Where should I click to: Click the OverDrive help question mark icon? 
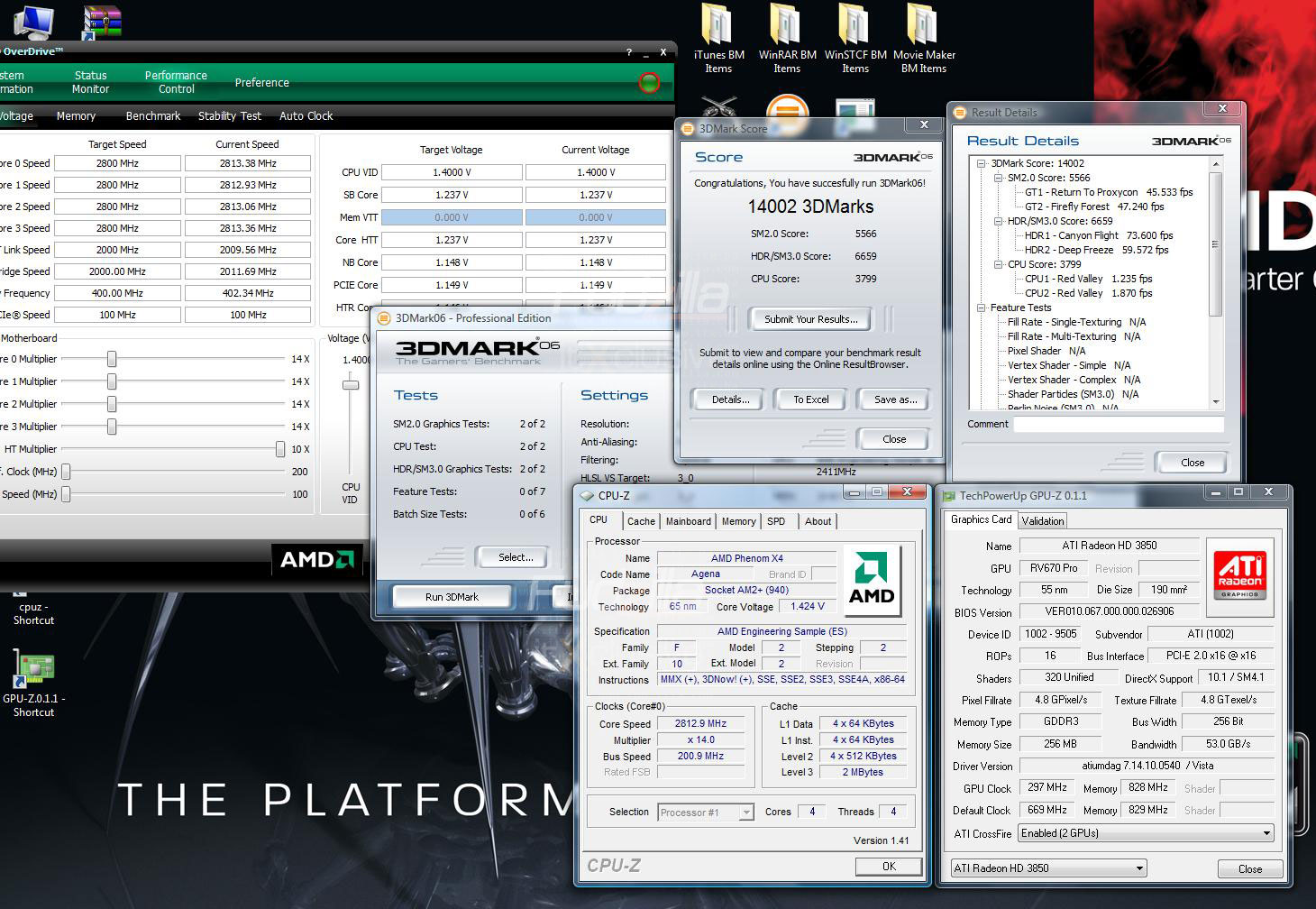point(629,52)
